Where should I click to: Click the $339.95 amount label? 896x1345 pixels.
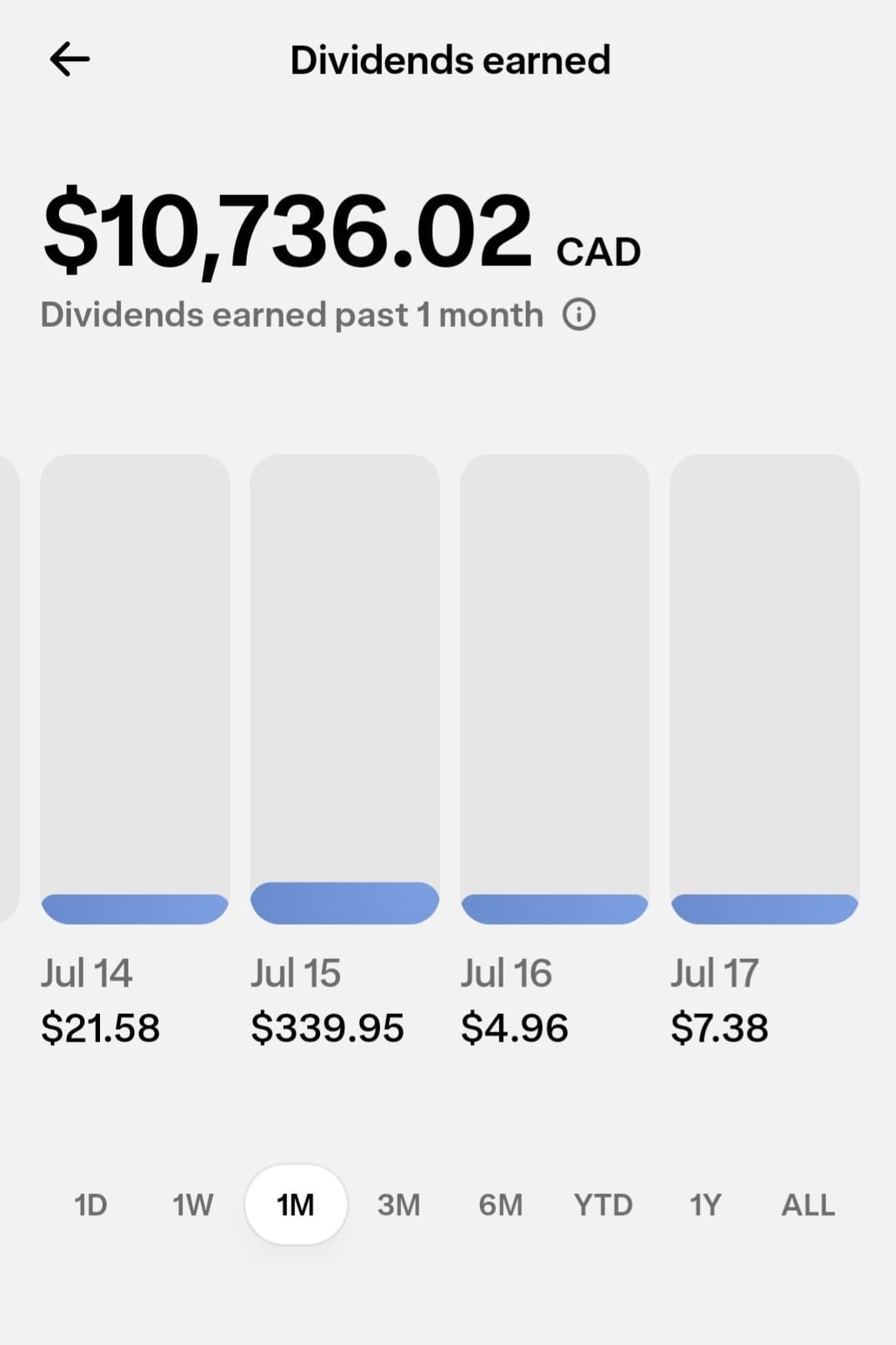(328, 1028)
